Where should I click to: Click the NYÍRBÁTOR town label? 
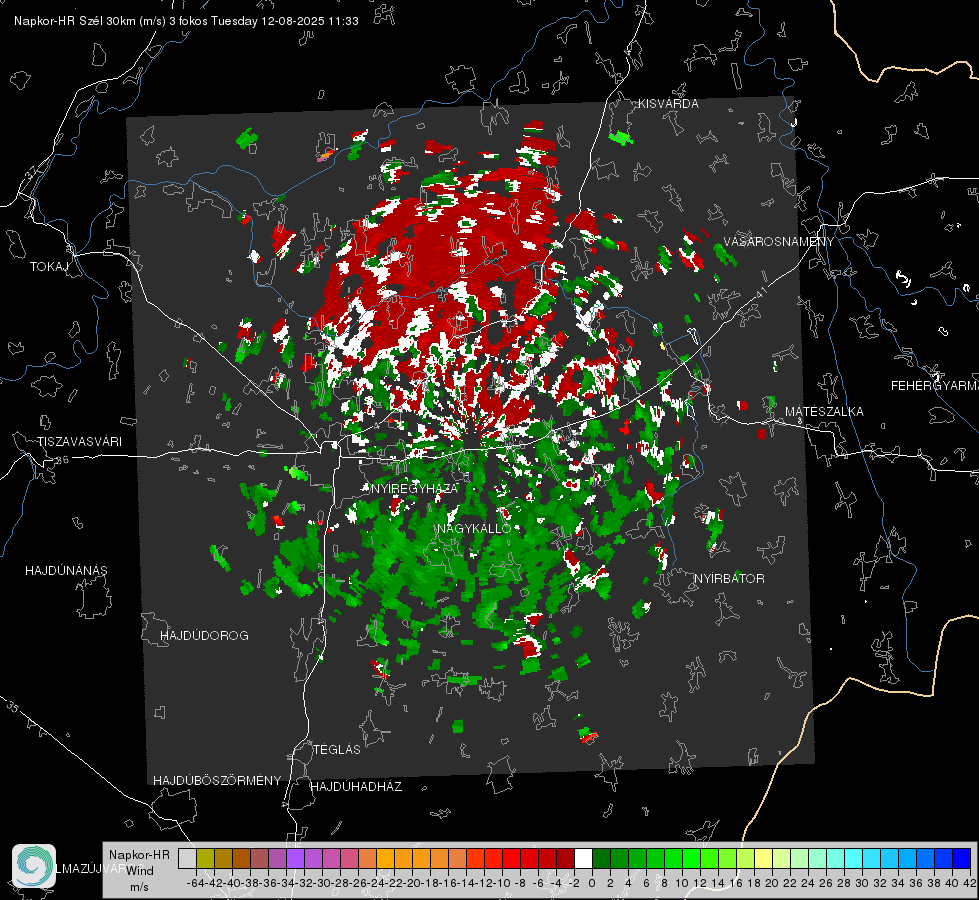(729, 579)
